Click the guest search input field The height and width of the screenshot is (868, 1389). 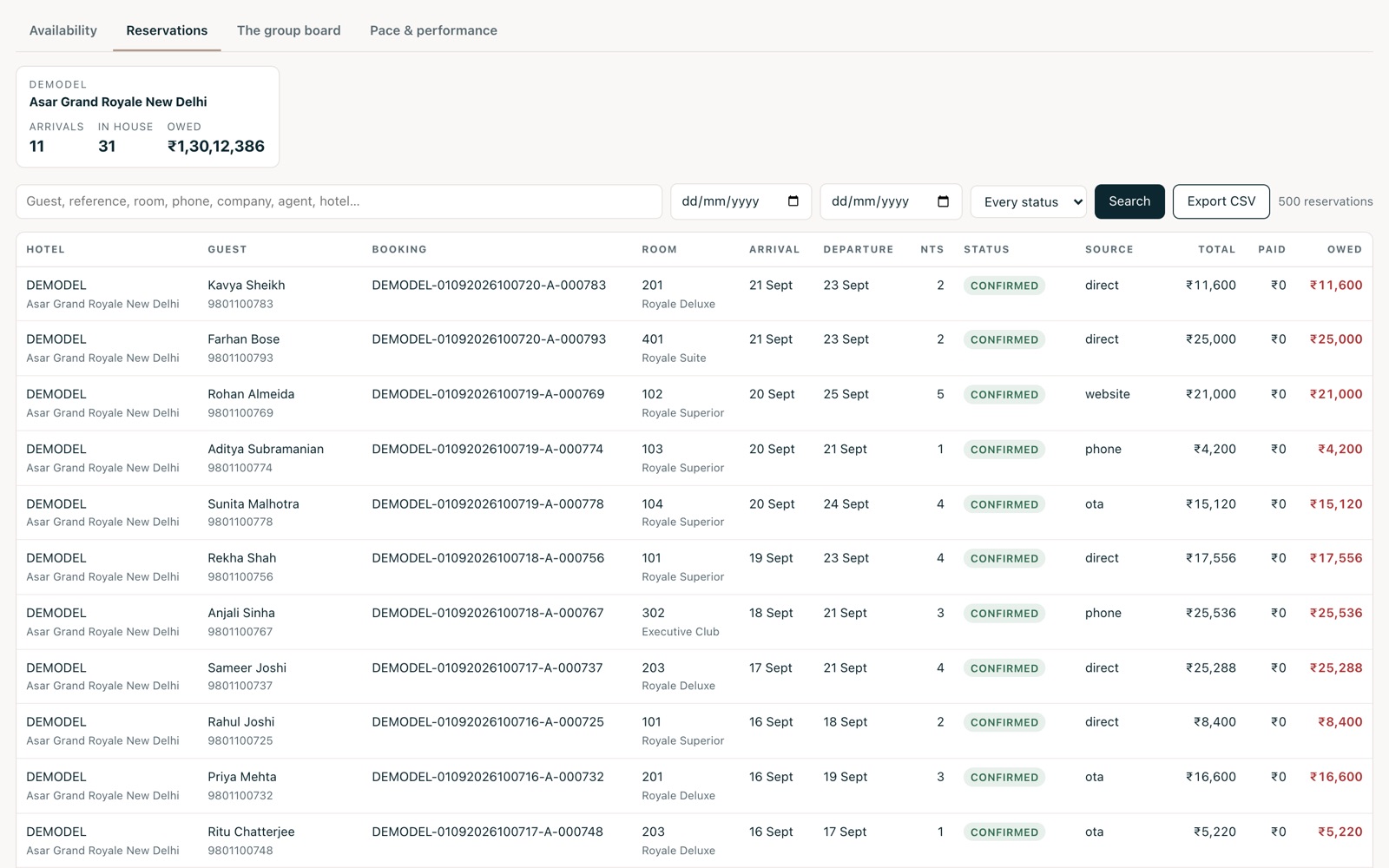(339, 201)
